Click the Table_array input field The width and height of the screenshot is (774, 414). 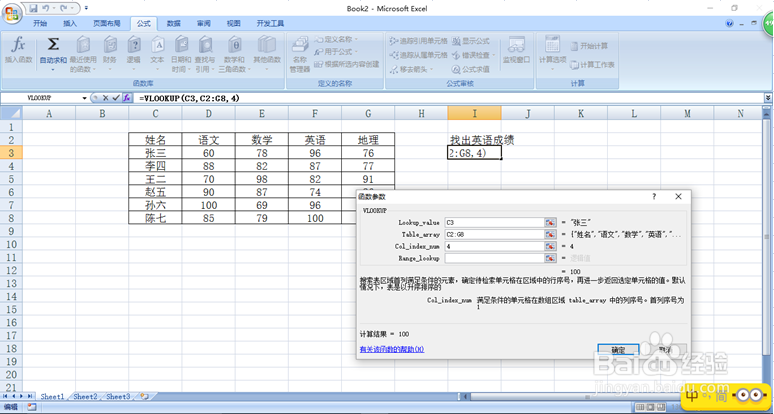click(x=494, y=234)
